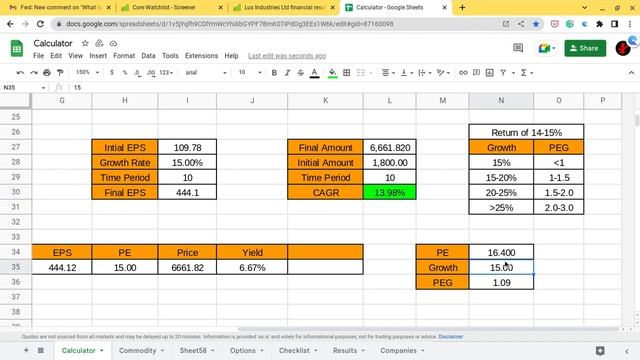Screen dimensions: 640x360
Task: Insert a chart
Action: click(490, 73)
